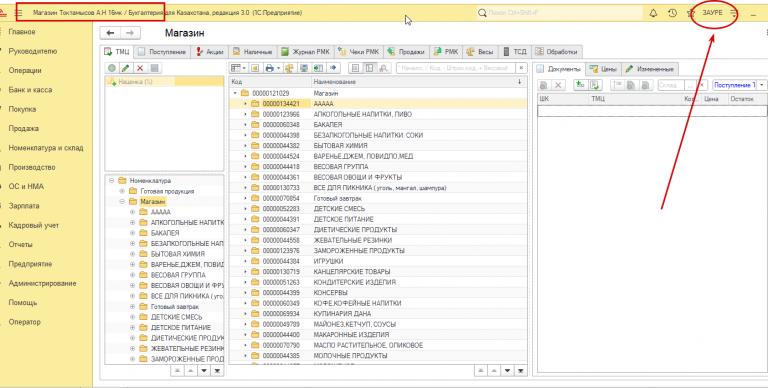Open the ЗАУРЕ user name button
This screenshot has height=388, width=768.
tap(712, 13)
